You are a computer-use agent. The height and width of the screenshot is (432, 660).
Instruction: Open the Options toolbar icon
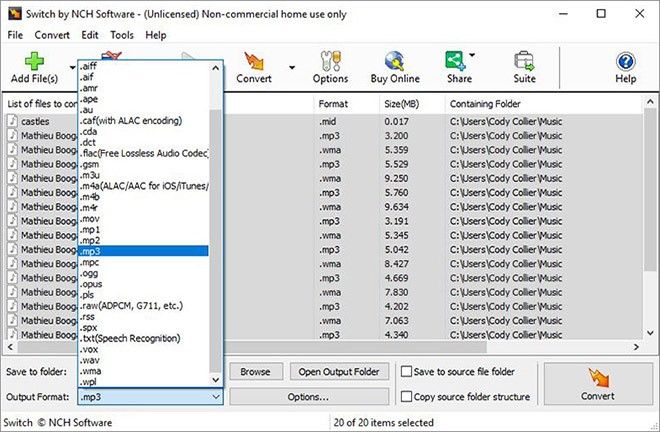point(330,66)
